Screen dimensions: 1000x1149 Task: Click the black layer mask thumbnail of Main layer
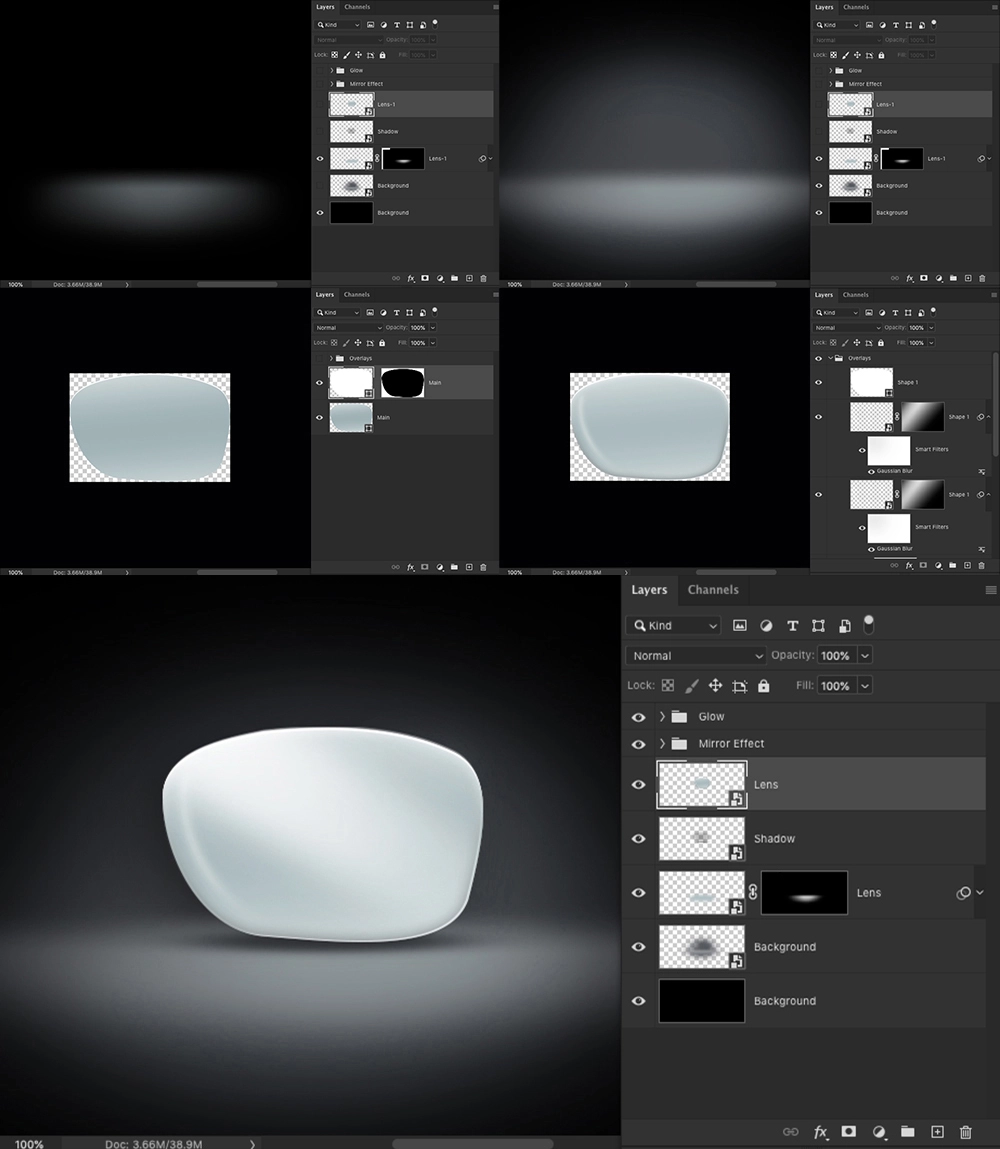pyautogui.click(x=403, y=382)
